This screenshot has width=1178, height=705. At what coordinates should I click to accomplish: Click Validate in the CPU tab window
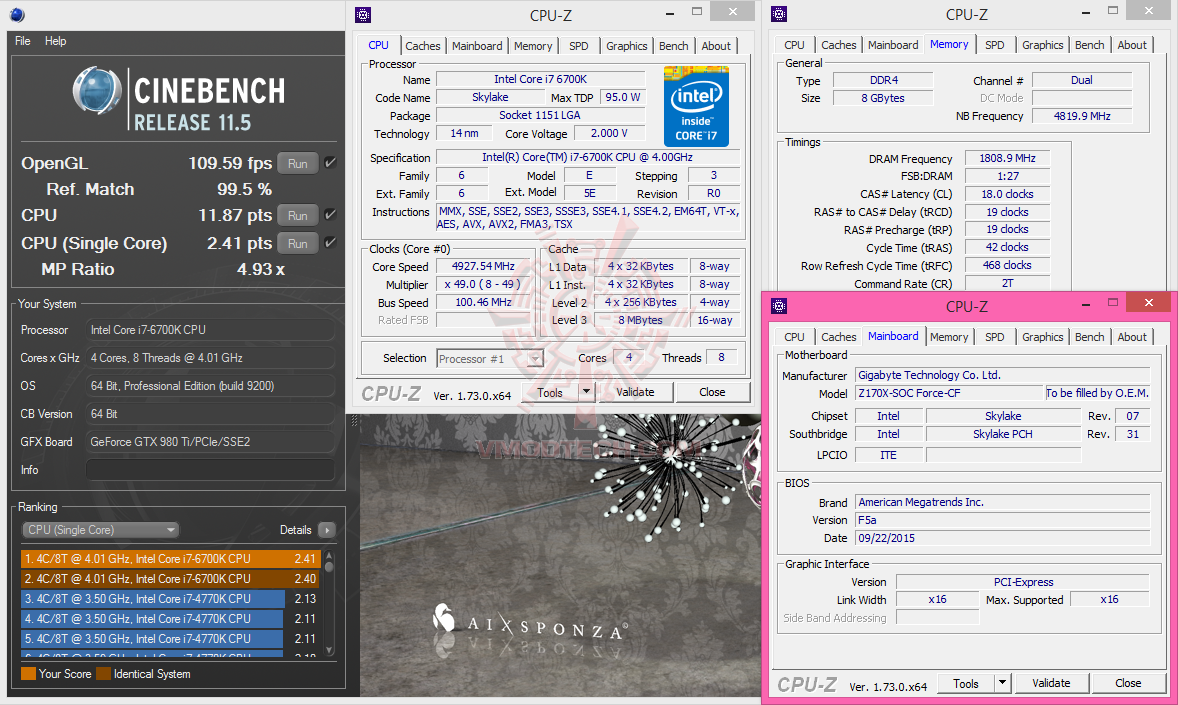pos(636,392)
